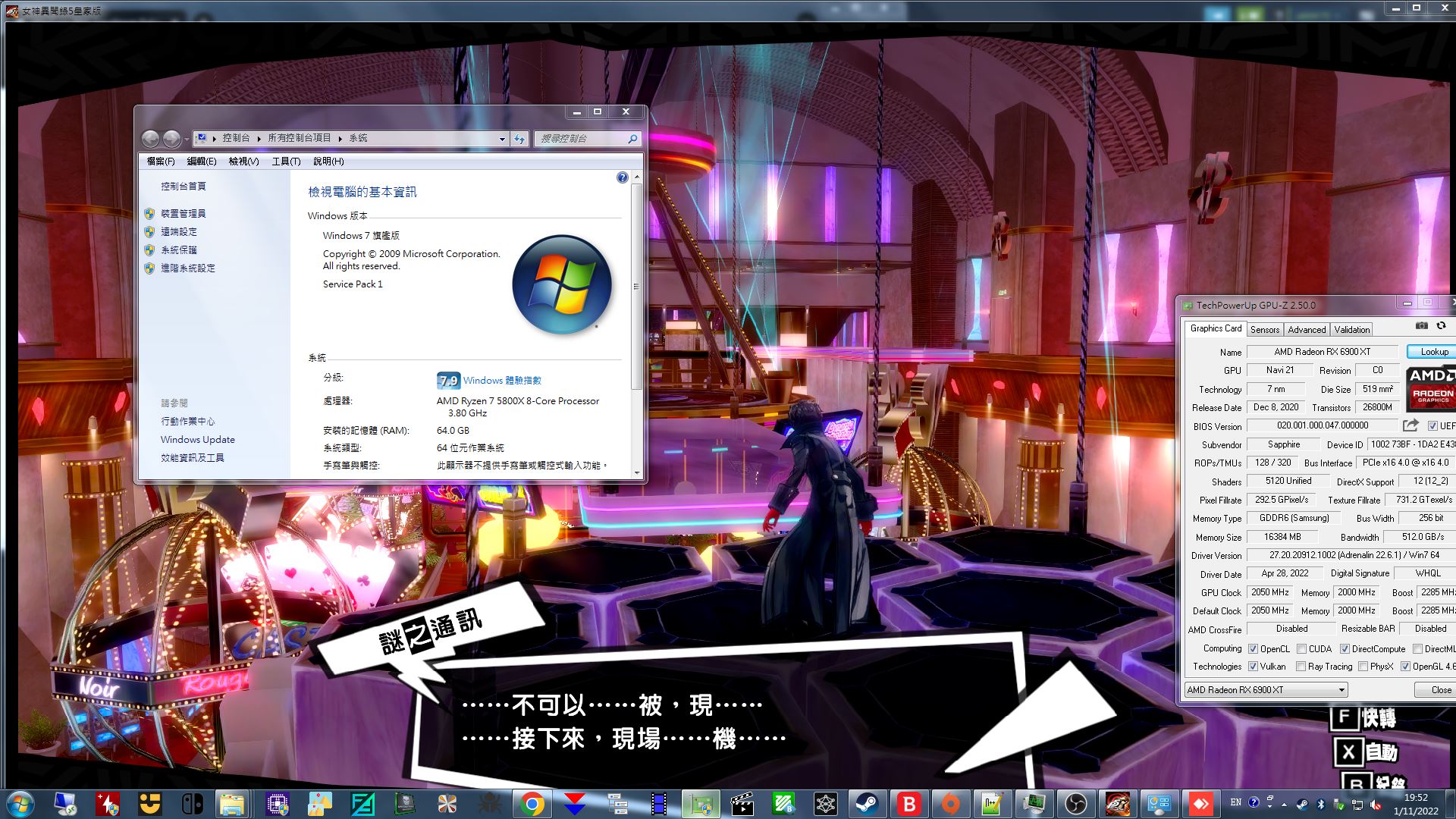Screen dimensions: 1456x819
Task: Uncheck the Vulkan checkbox
Action: (x=1253, y=667)
